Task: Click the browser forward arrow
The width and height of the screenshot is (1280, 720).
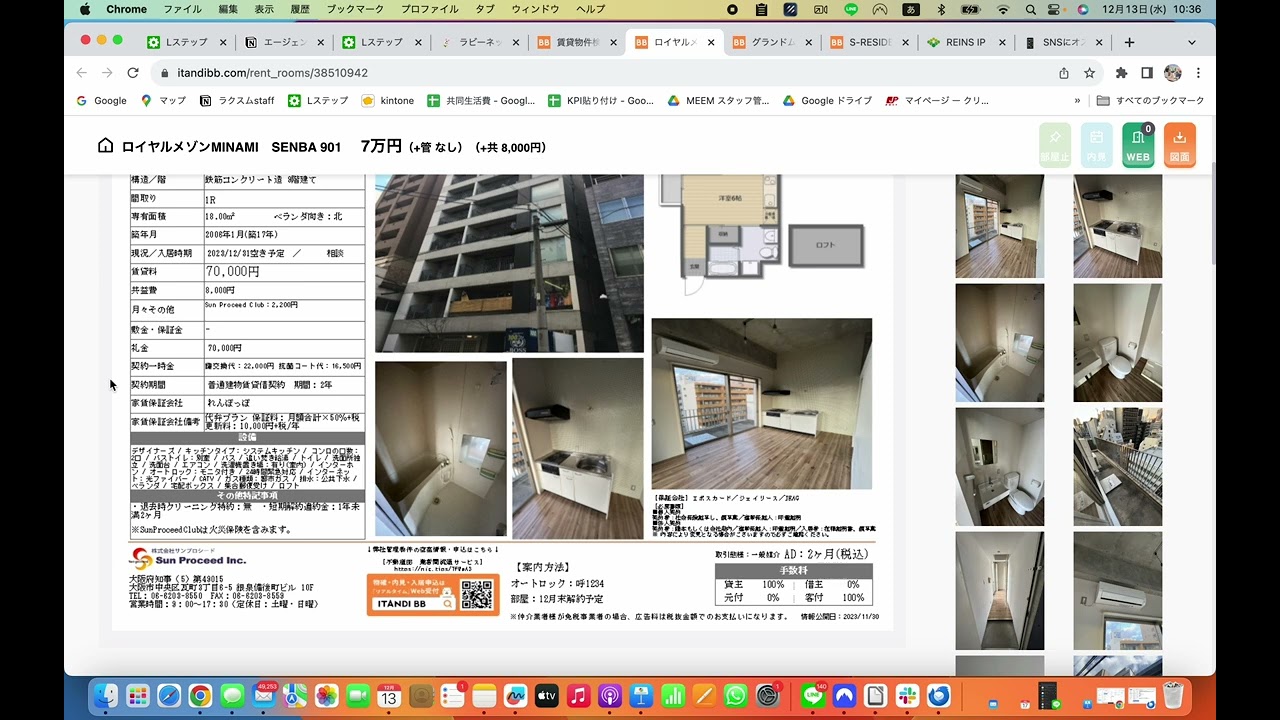Action: pos(107,73)
